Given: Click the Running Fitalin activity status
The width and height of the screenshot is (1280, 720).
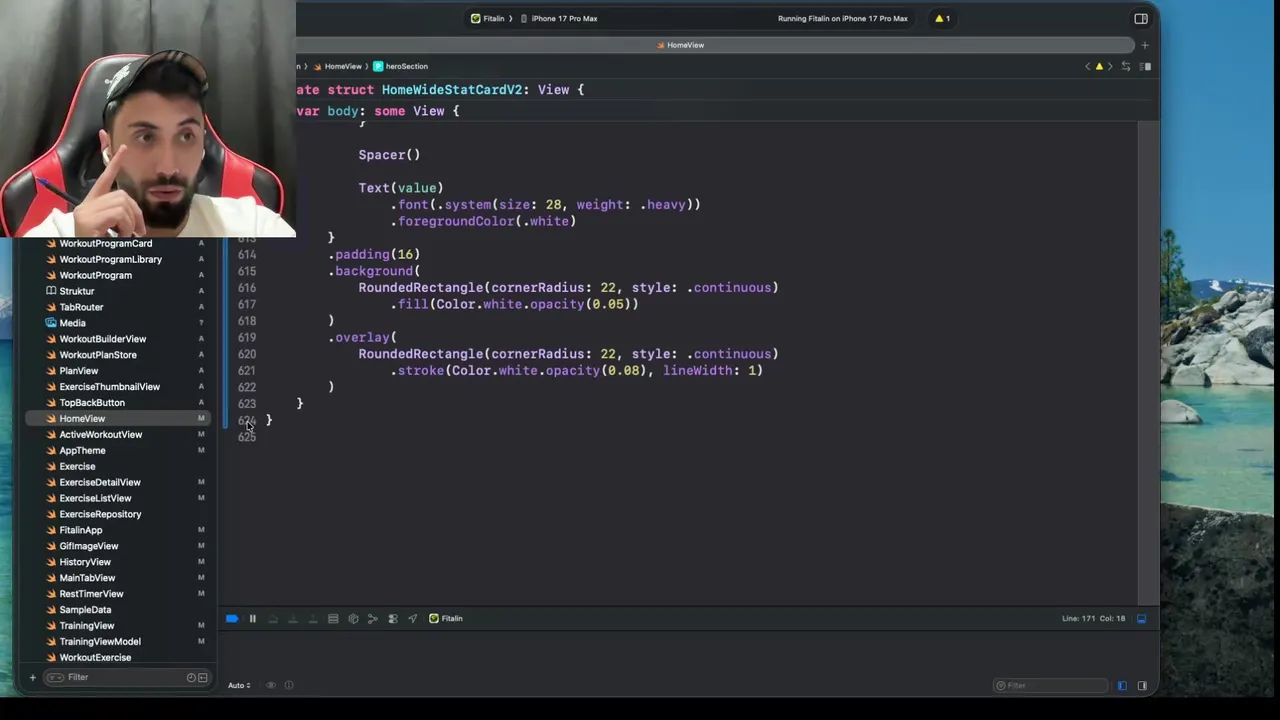Looking at the screenshot, I should click(843, 18).
